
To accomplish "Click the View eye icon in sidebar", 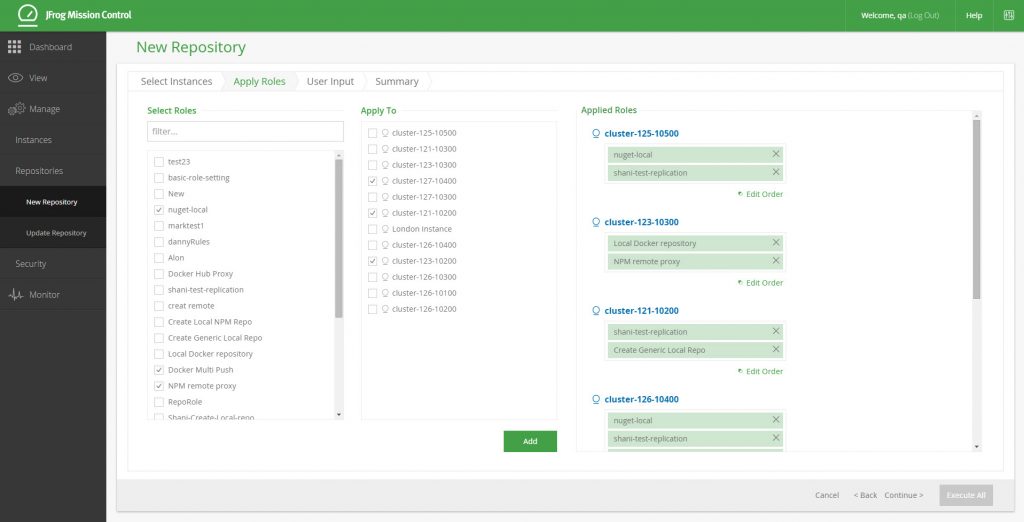I will pyautogui.click(x=15, y=78).
